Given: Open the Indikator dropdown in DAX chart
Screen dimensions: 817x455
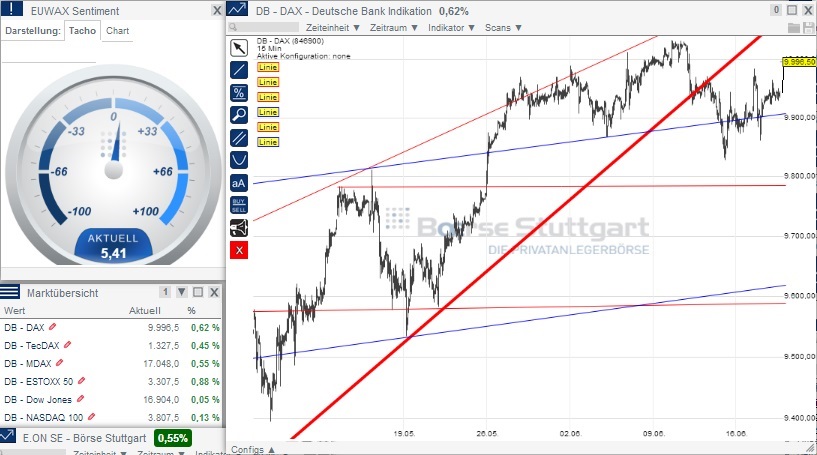Looking at the screenshot, I should (451, 28).
